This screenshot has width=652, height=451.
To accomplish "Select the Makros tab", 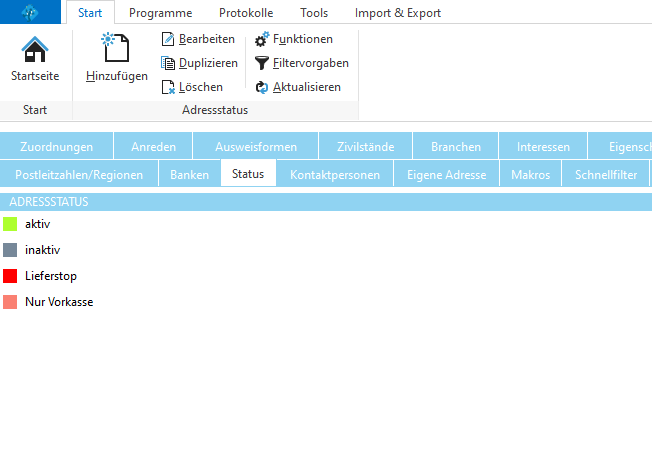I will click(x=531, y=175).
